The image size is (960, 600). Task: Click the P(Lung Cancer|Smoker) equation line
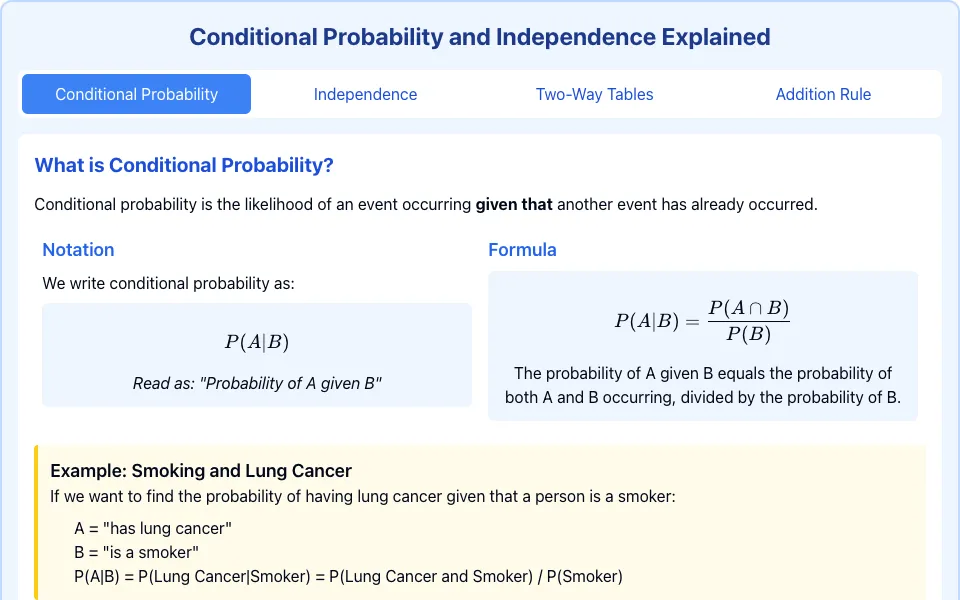[x=348, y=576]
